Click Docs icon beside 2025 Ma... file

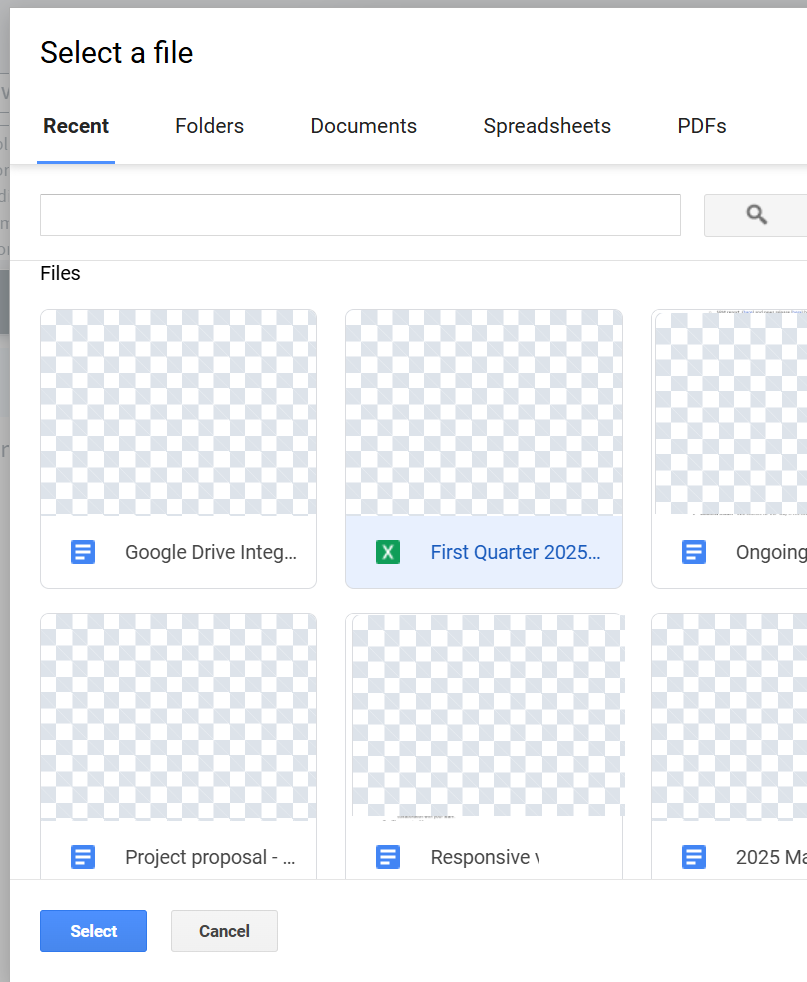point(694,857)
